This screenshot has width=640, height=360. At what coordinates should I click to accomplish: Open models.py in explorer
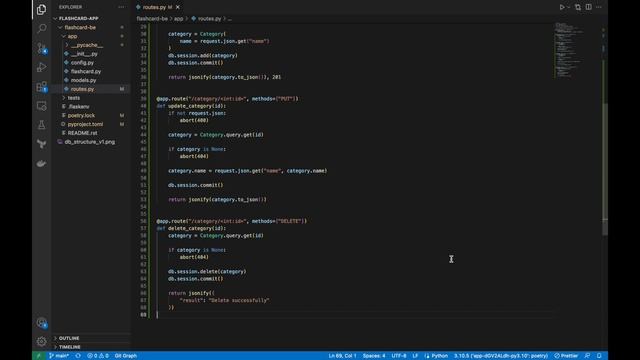[83, 80]
